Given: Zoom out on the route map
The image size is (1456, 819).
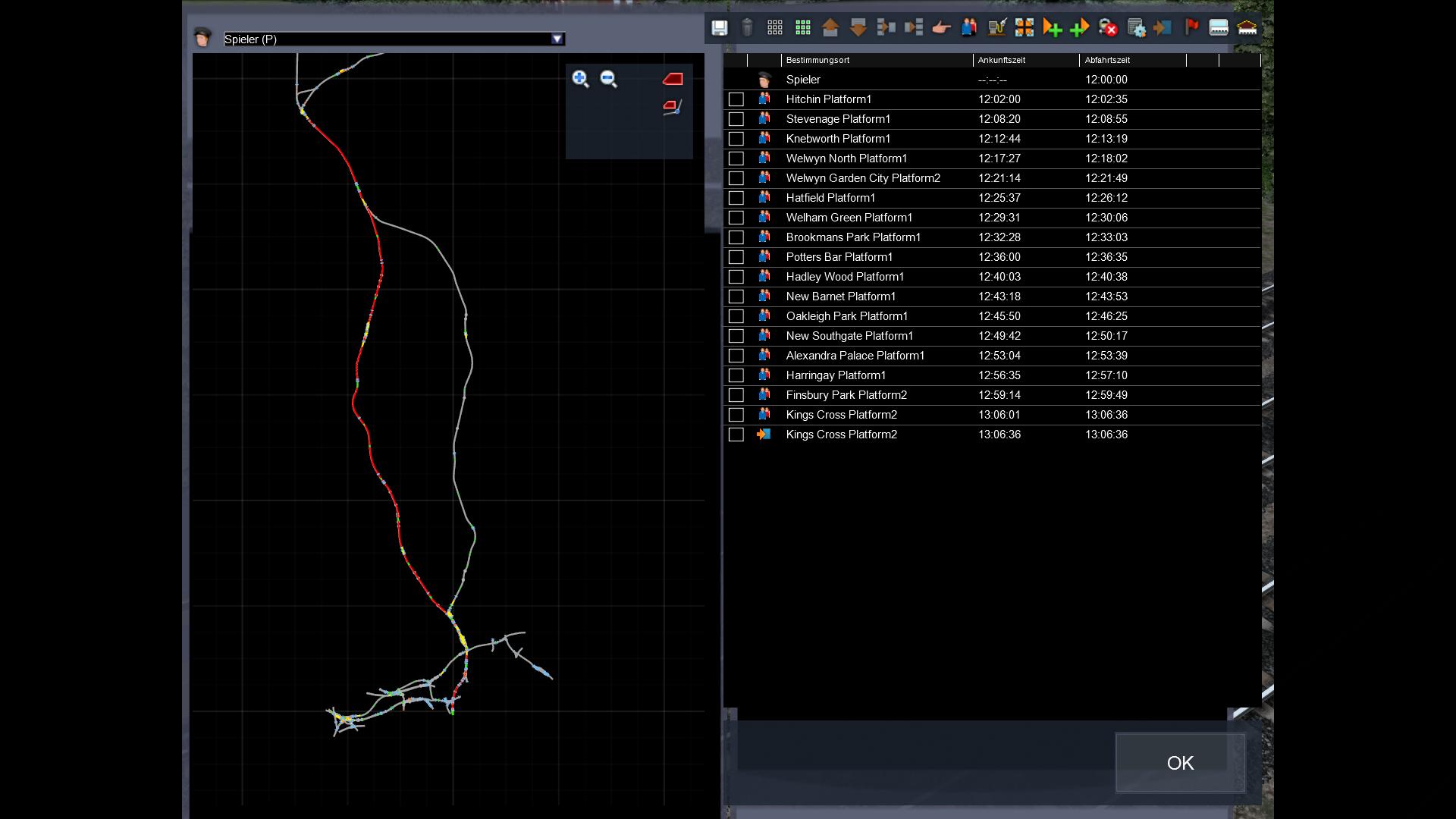Looking at the screenshot, I should point(608,79).
